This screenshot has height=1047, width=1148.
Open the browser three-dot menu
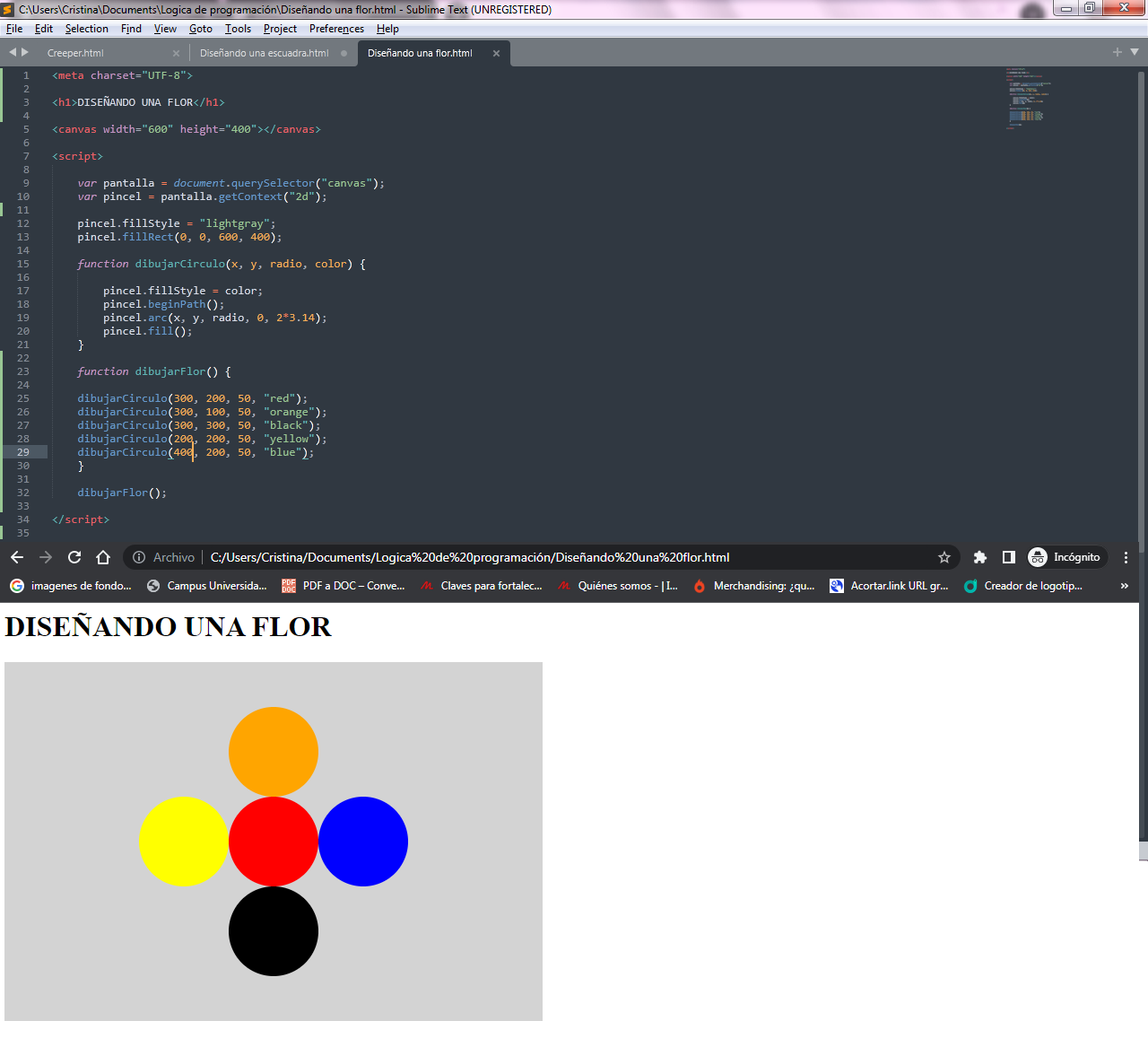click(x=1126, y=557)
